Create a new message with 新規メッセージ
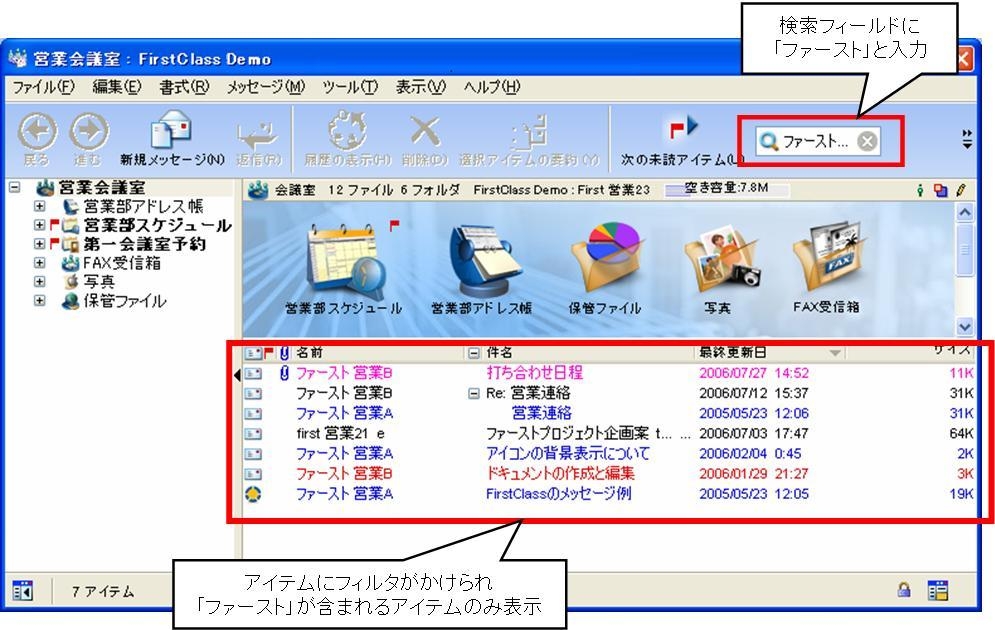The image size is (995, 630). [x=171, y=129]
